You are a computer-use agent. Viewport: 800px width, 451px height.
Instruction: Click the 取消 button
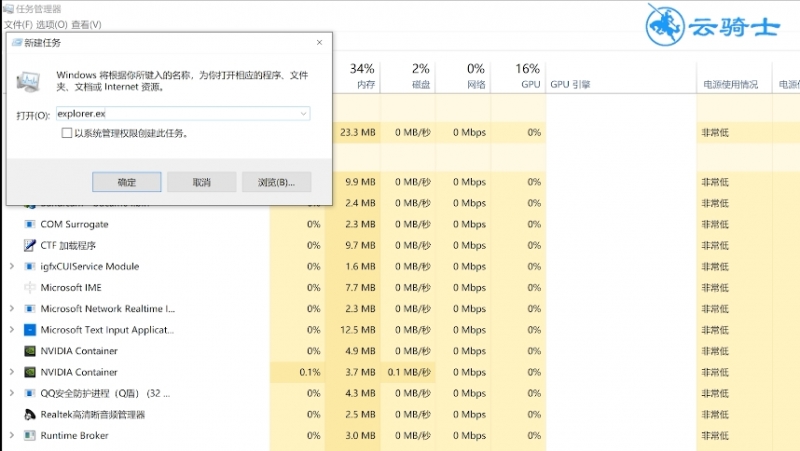(202, 182)
